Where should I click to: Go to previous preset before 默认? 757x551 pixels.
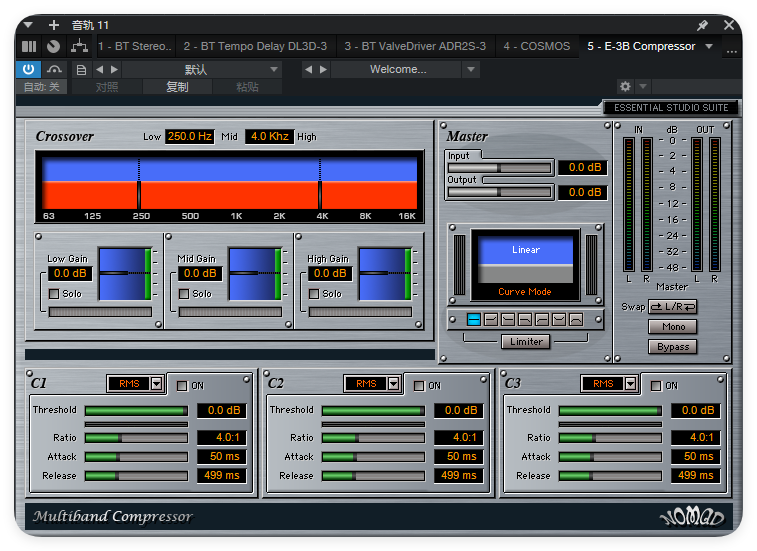click(99, 70)
